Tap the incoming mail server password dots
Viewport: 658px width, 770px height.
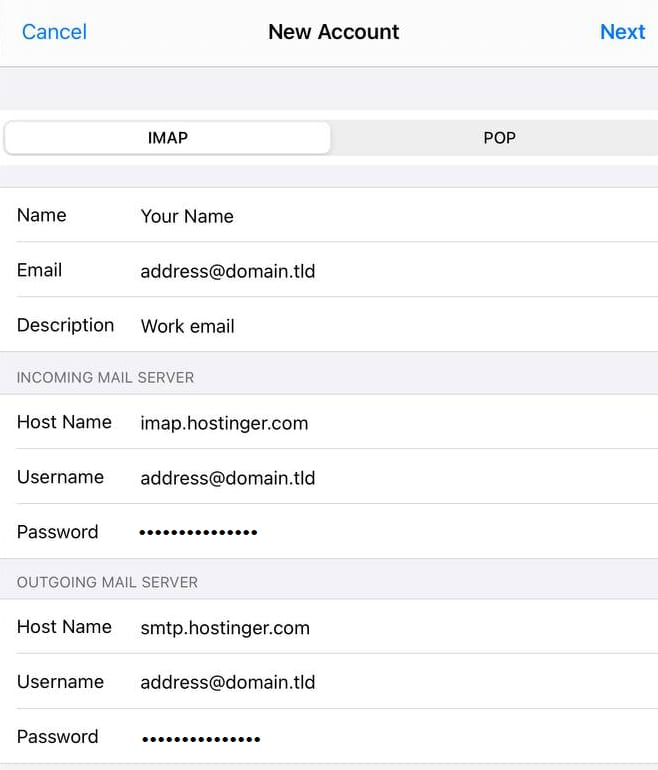tap(198, 532)
